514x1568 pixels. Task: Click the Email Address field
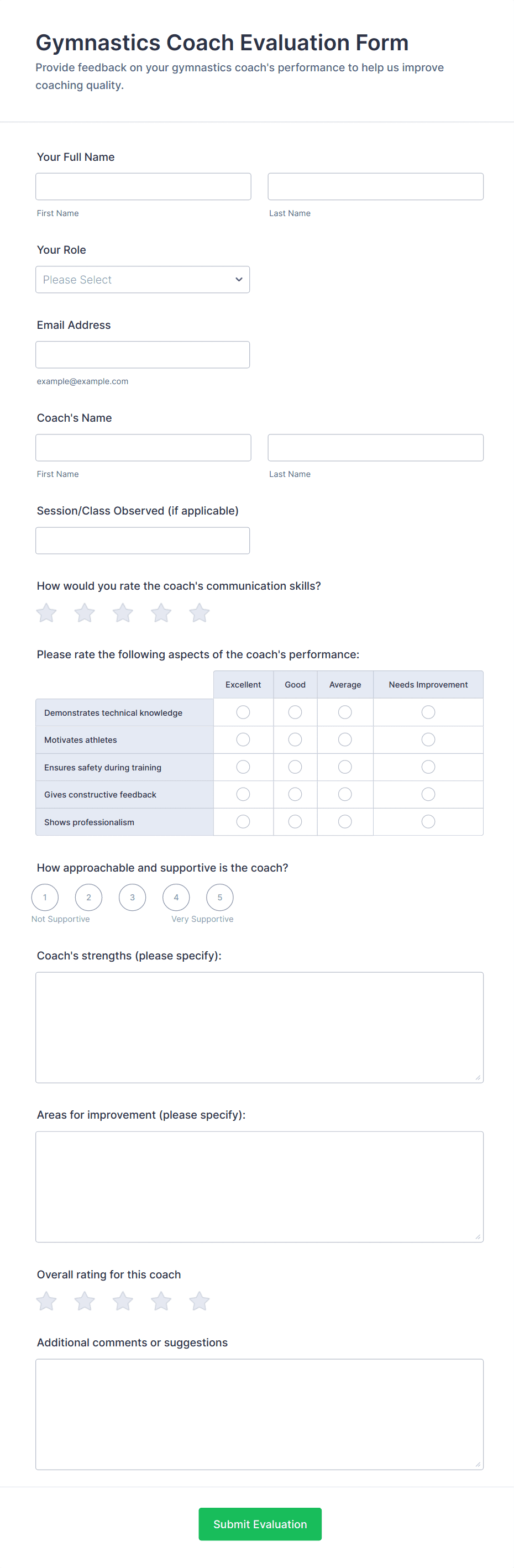(143, 355)
